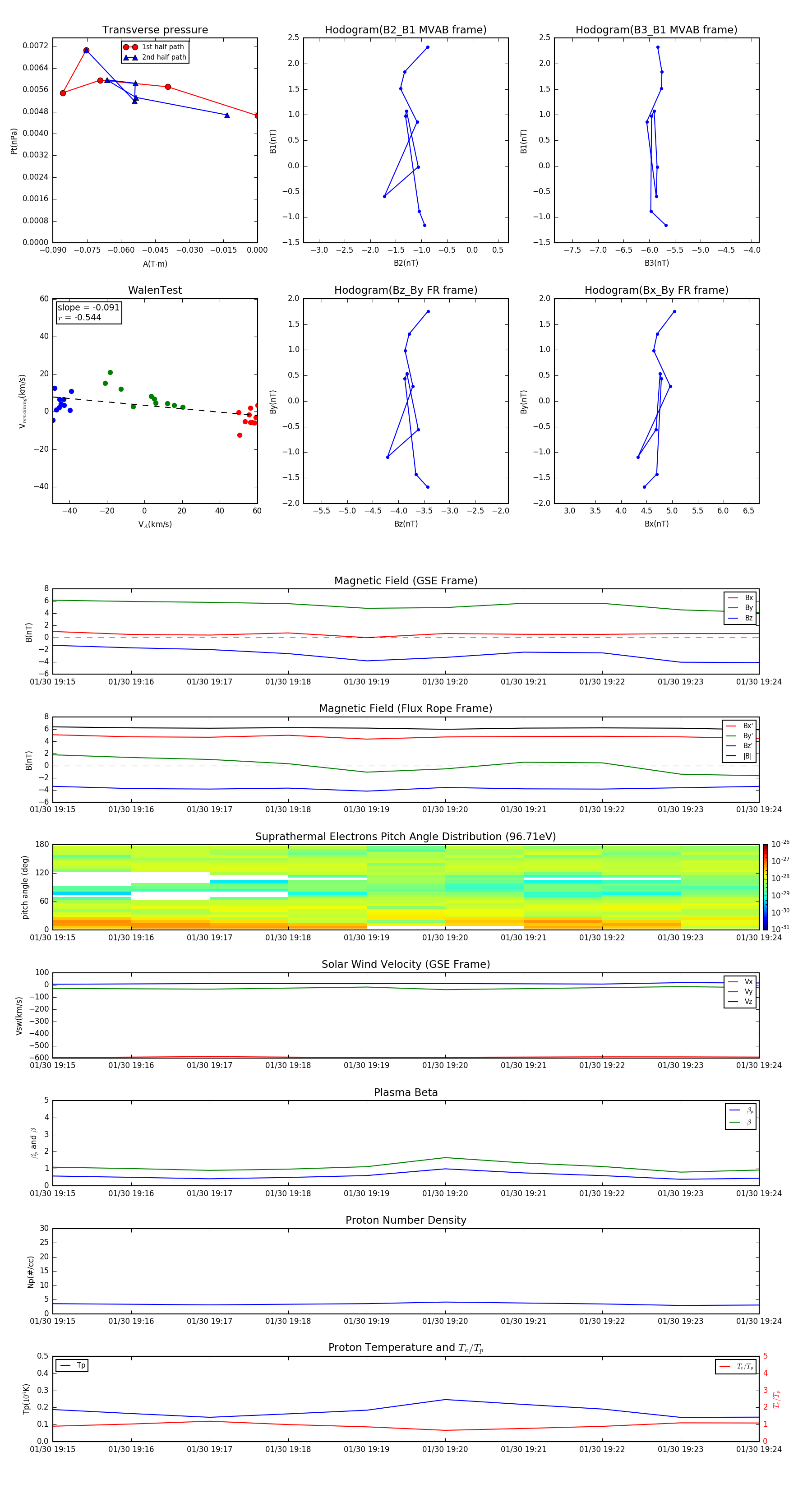Click the "By'" flux rope legend entry
The height and width of the screenshot is (1489, 812).
740,736
